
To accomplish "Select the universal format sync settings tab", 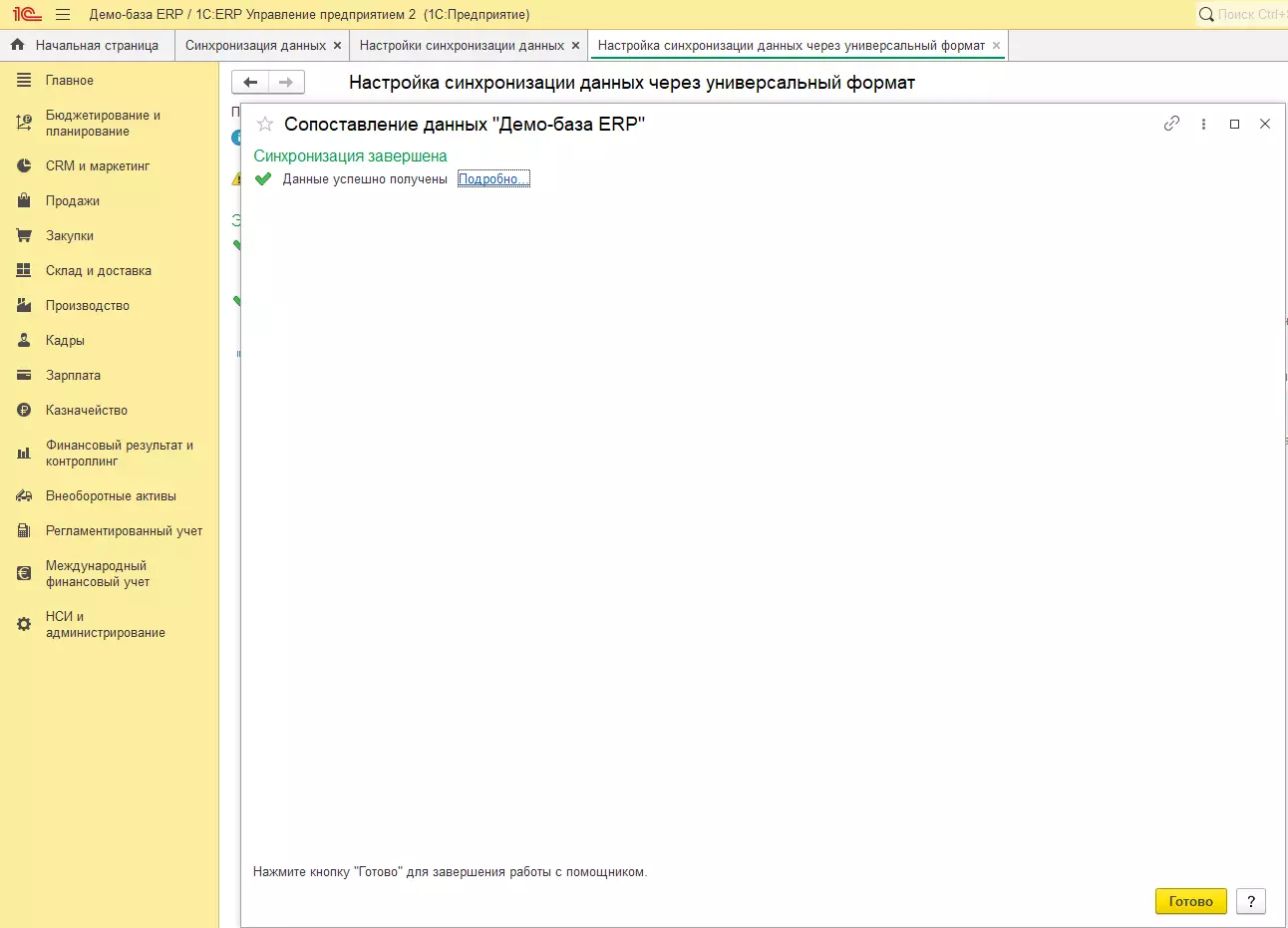I will [792, 46].
